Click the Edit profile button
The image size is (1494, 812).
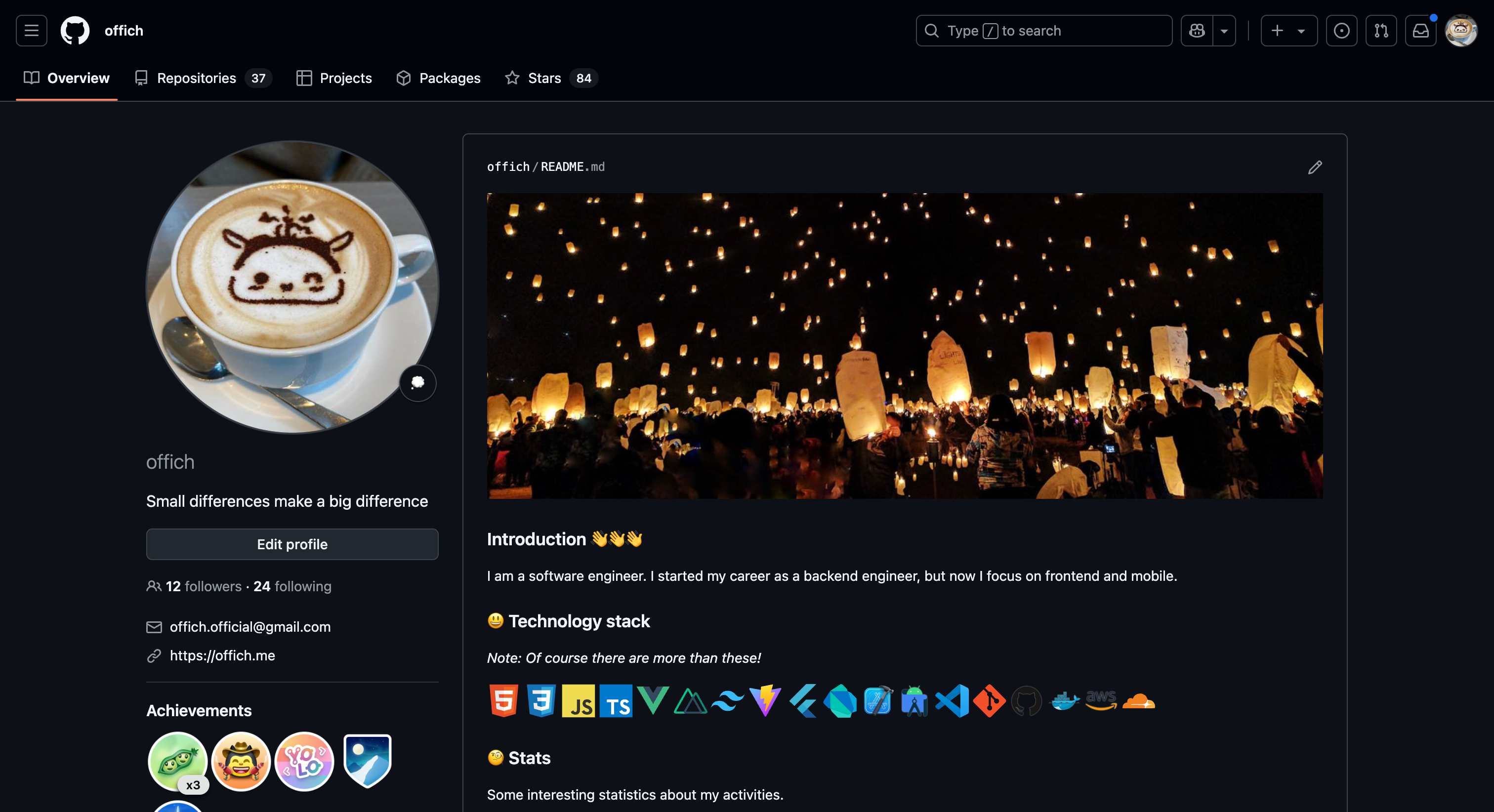pyautogui.click(x=291, y=544)
